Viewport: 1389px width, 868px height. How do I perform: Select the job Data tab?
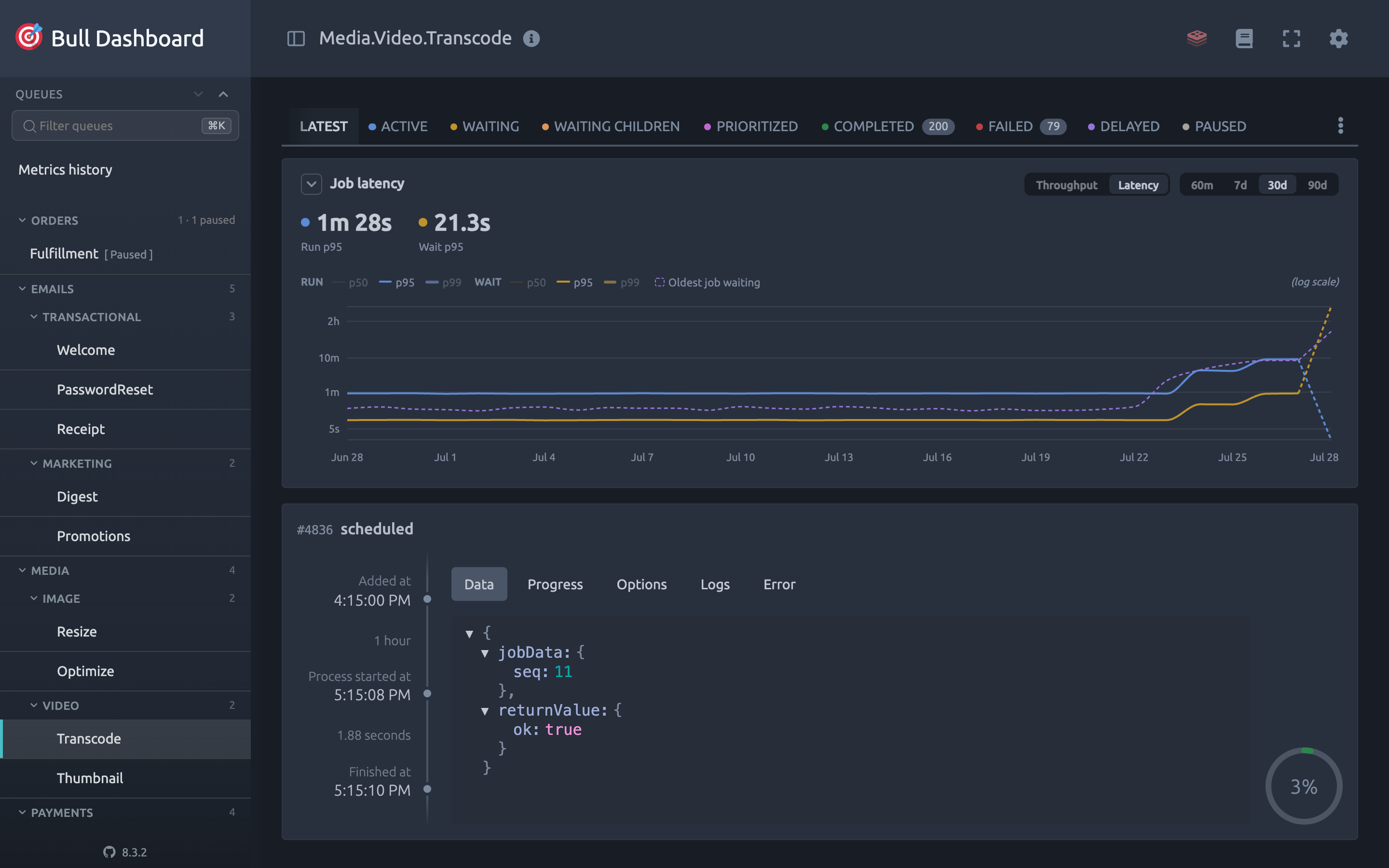(x=479, y=584)
